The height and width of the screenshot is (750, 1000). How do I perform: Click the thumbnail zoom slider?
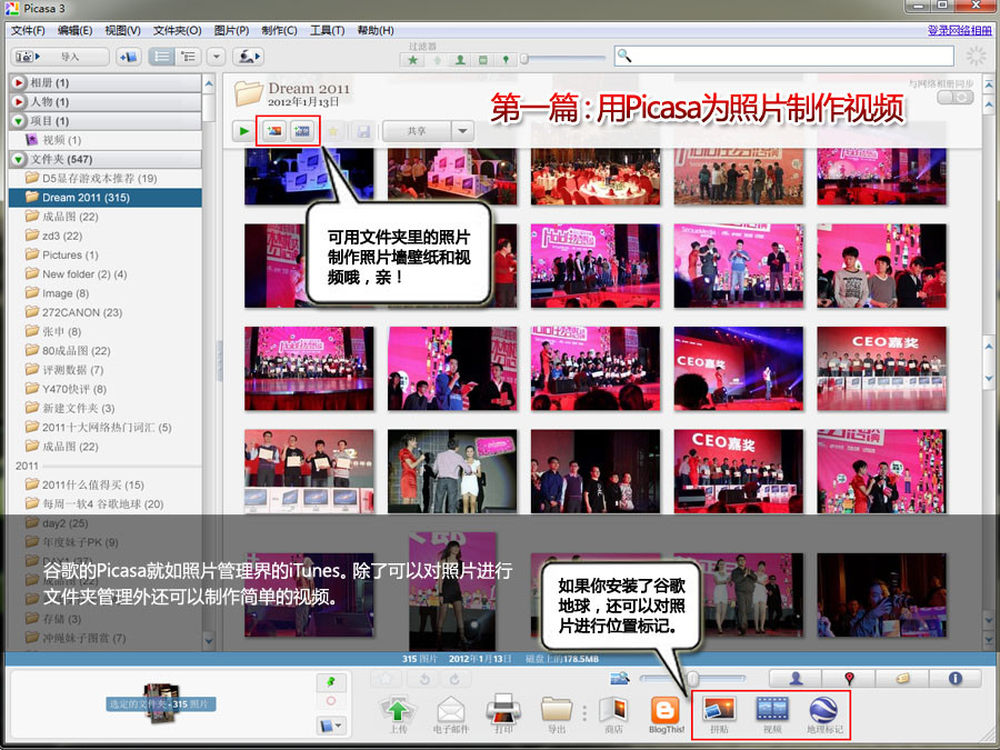point(693,678)
